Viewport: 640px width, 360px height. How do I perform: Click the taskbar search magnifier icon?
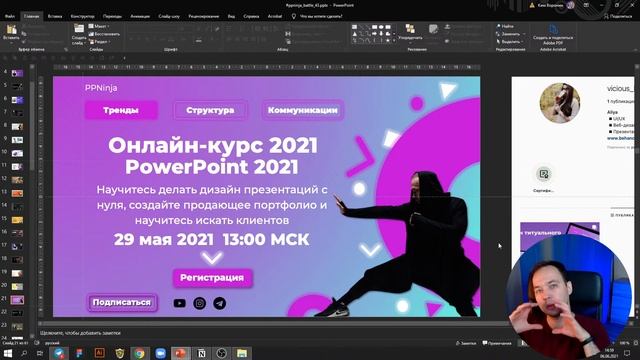24,353
